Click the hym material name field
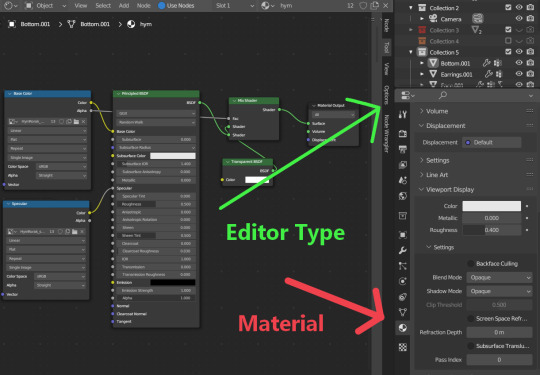540x375 pixels. pyautogui.click(x=310, y=6)
